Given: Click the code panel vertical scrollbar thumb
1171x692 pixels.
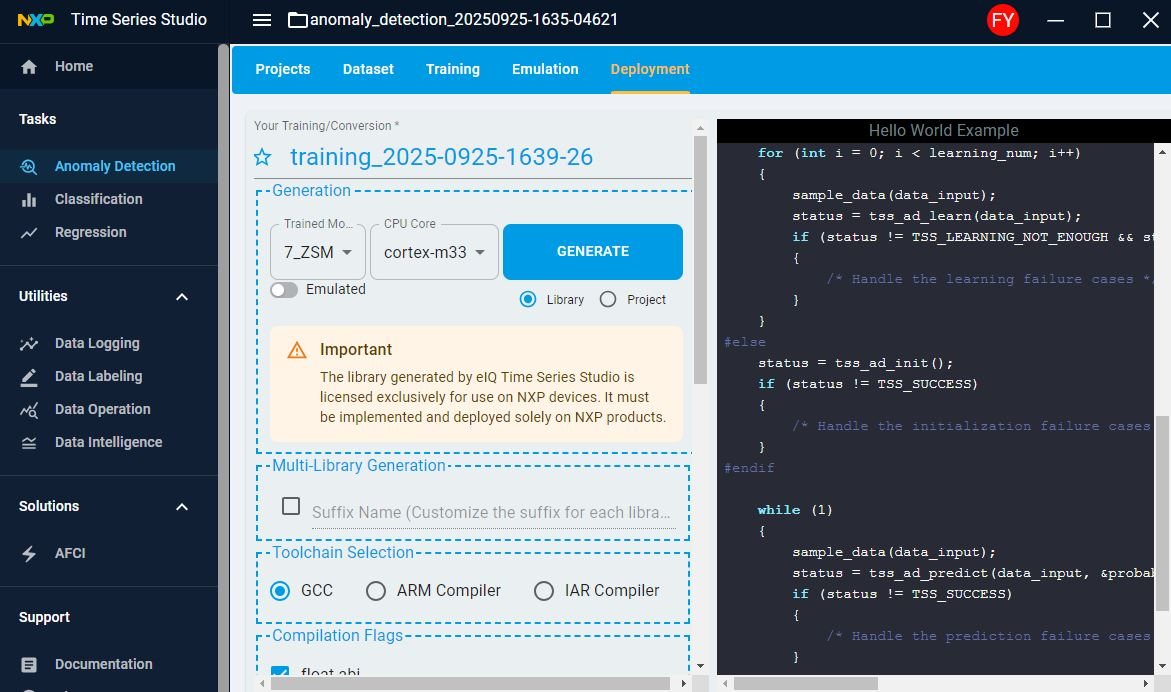Looking at the screenshot, I should click(1162, 513).
